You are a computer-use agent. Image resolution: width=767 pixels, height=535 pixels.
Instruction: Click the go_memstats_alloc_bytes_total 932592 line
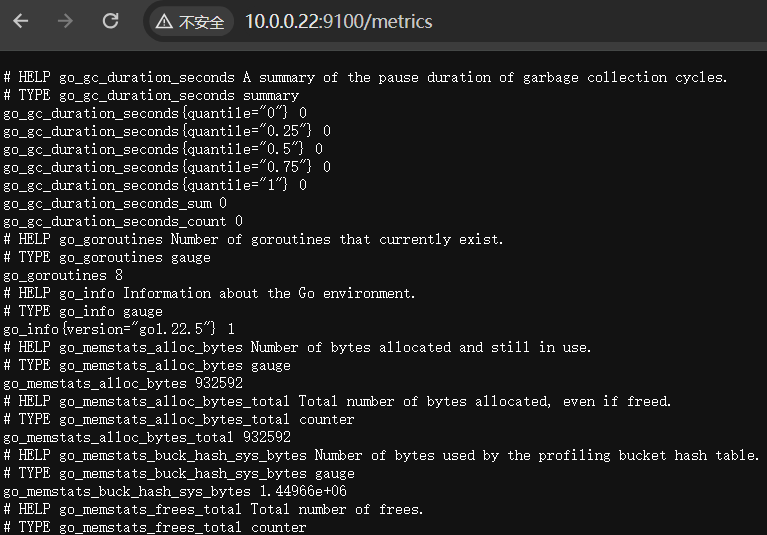(x=146, y=437)
